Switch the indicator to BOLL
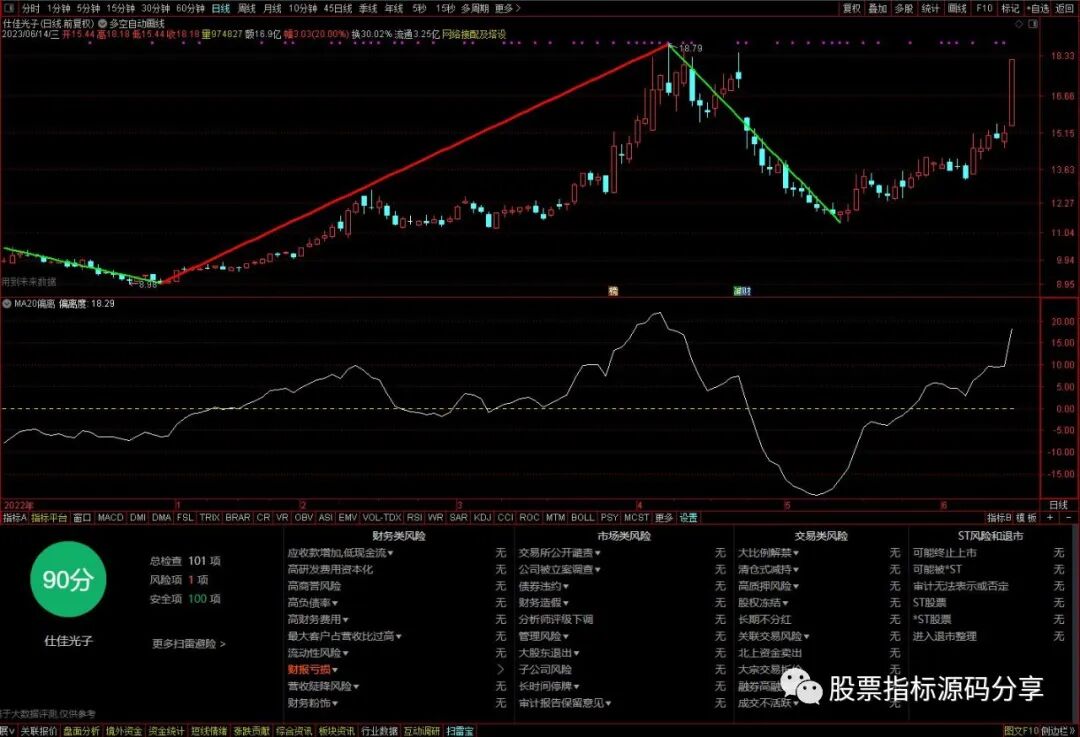 583,517
